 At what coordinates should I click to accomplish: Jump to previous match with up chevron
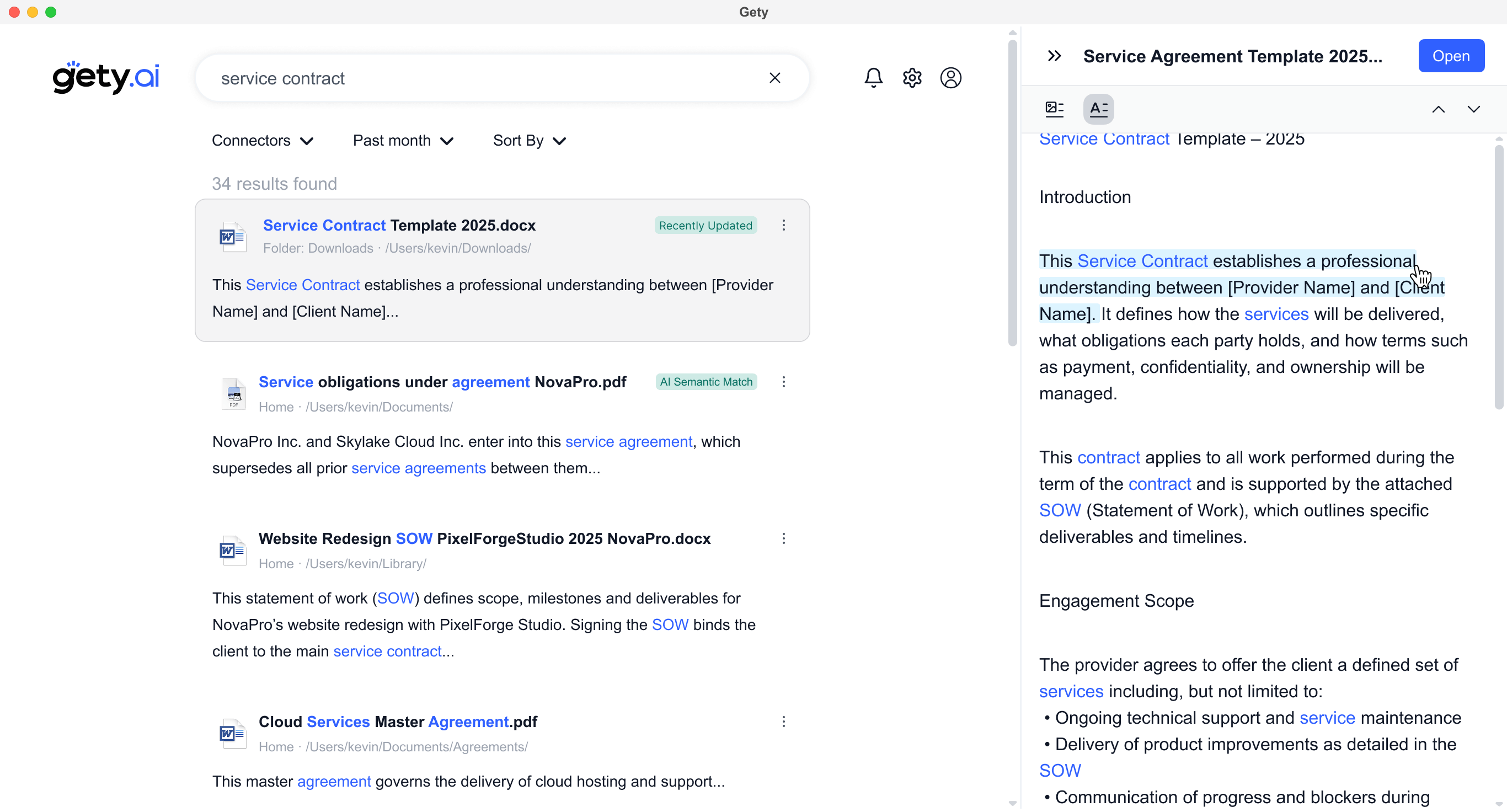1438,109
